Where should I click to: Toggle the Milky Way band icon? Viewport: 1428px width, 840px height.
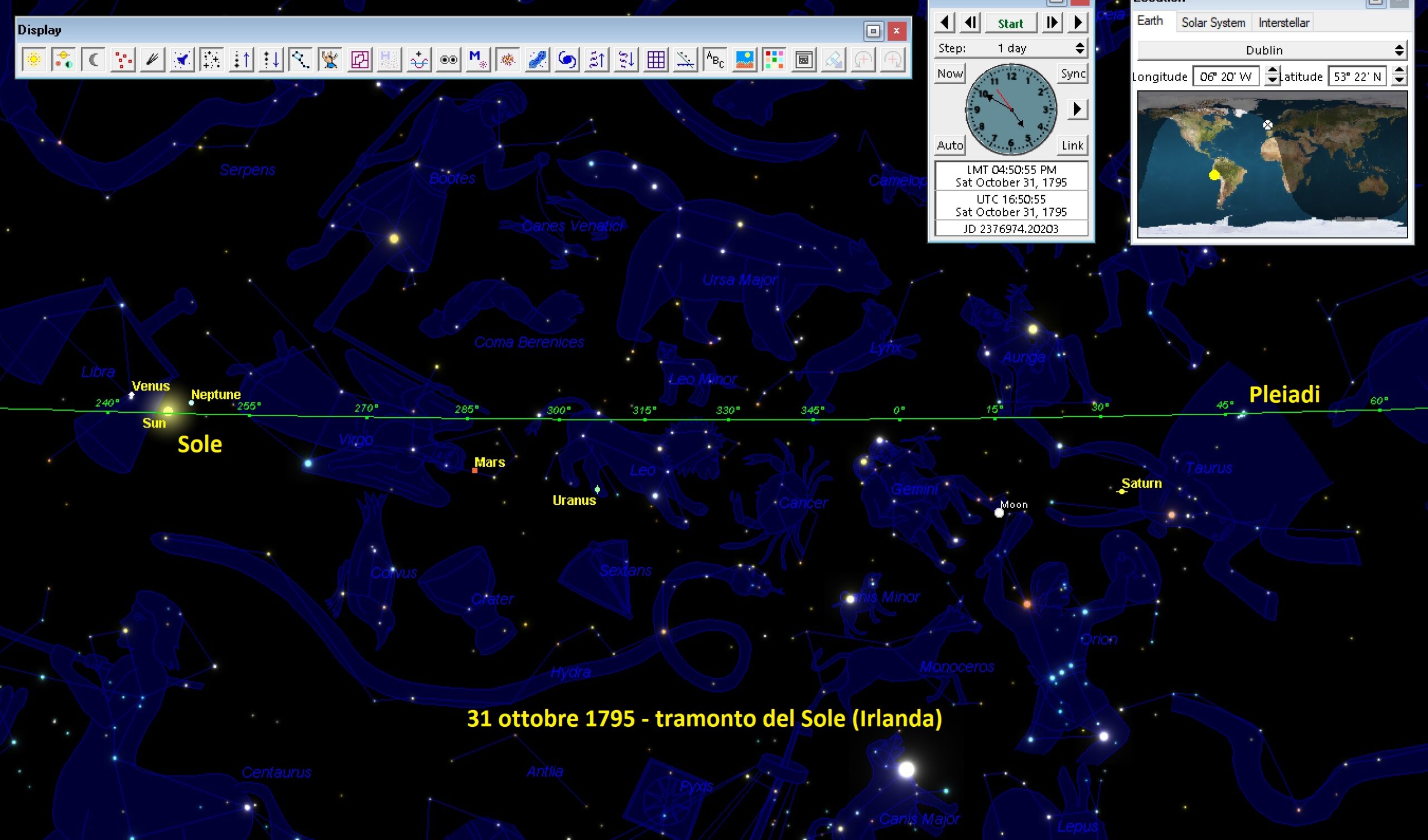click(537, 60)
